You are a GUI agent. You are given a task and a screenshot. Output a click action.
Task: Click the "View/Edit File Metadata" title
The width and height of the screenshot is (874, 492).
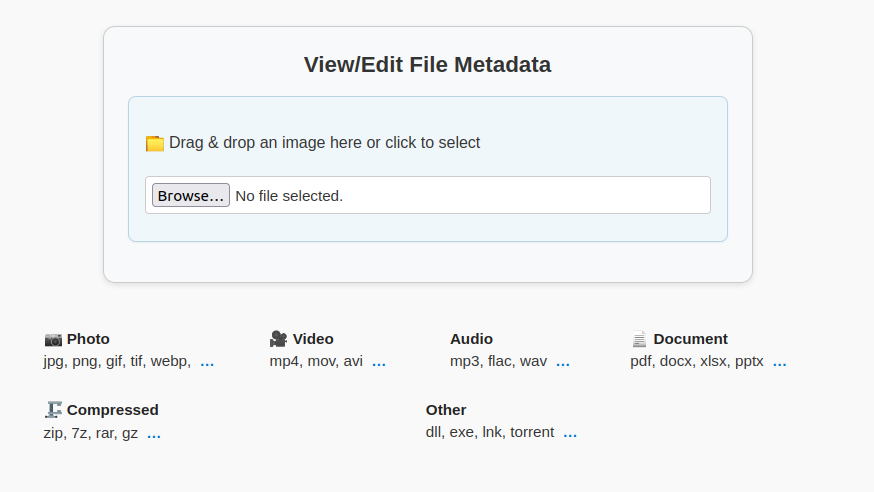(x=427, y=65)
